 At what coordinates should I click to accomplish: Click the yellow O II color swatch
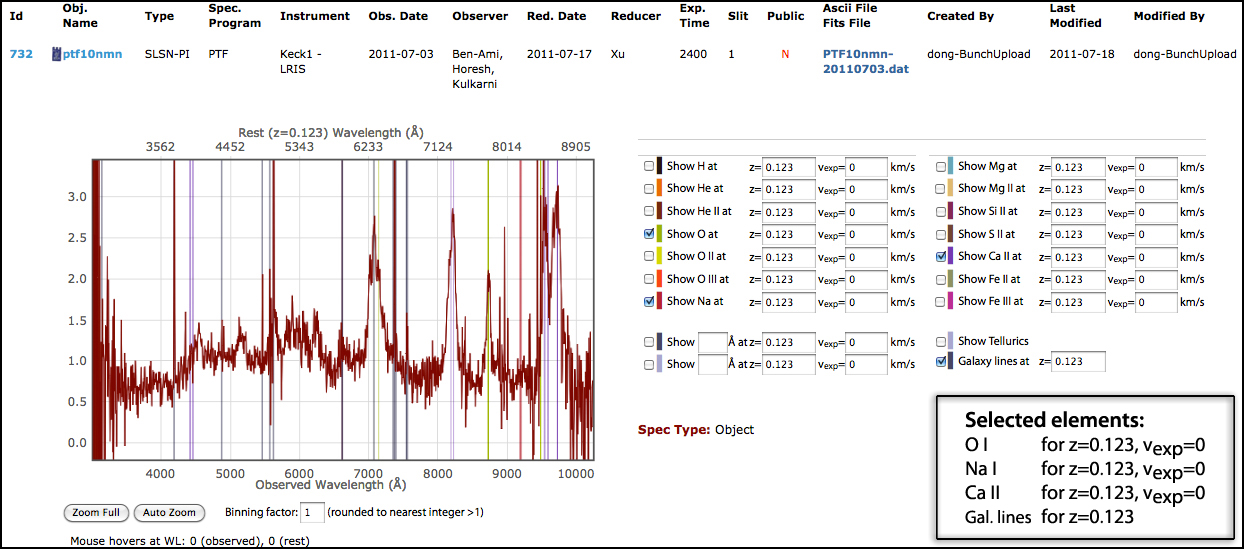[x=660, y=256]
